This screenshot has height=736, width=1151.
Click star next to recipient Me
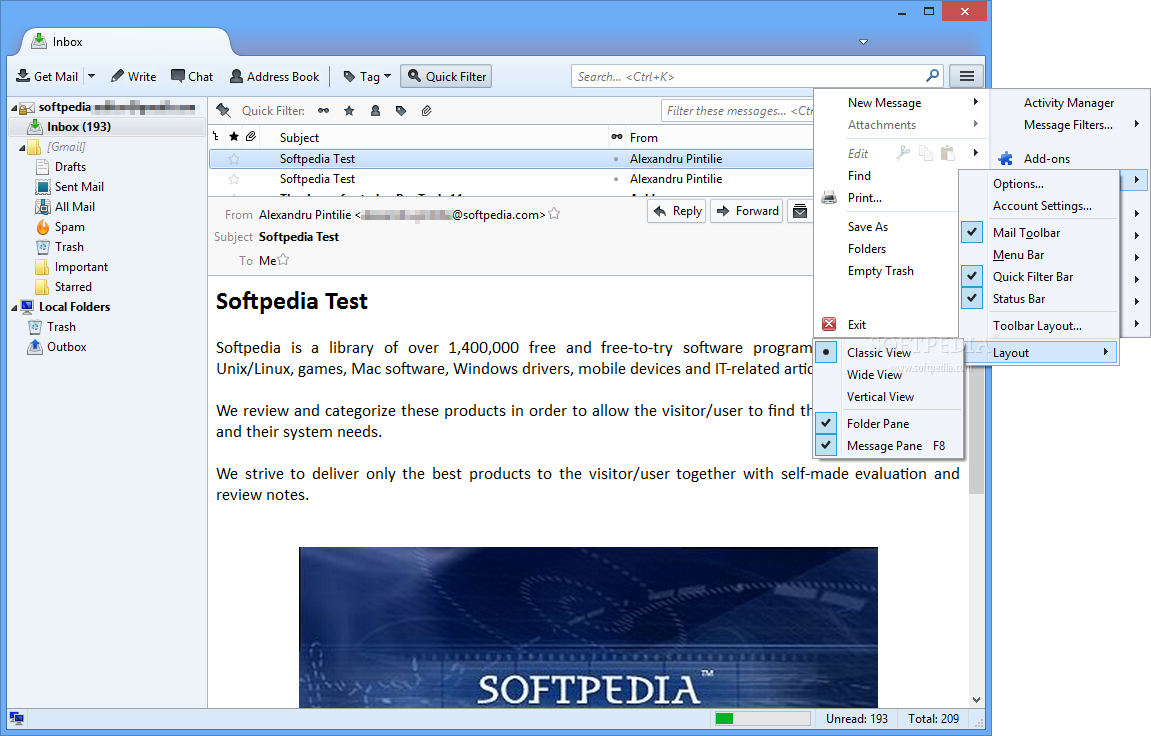point(283,259)
